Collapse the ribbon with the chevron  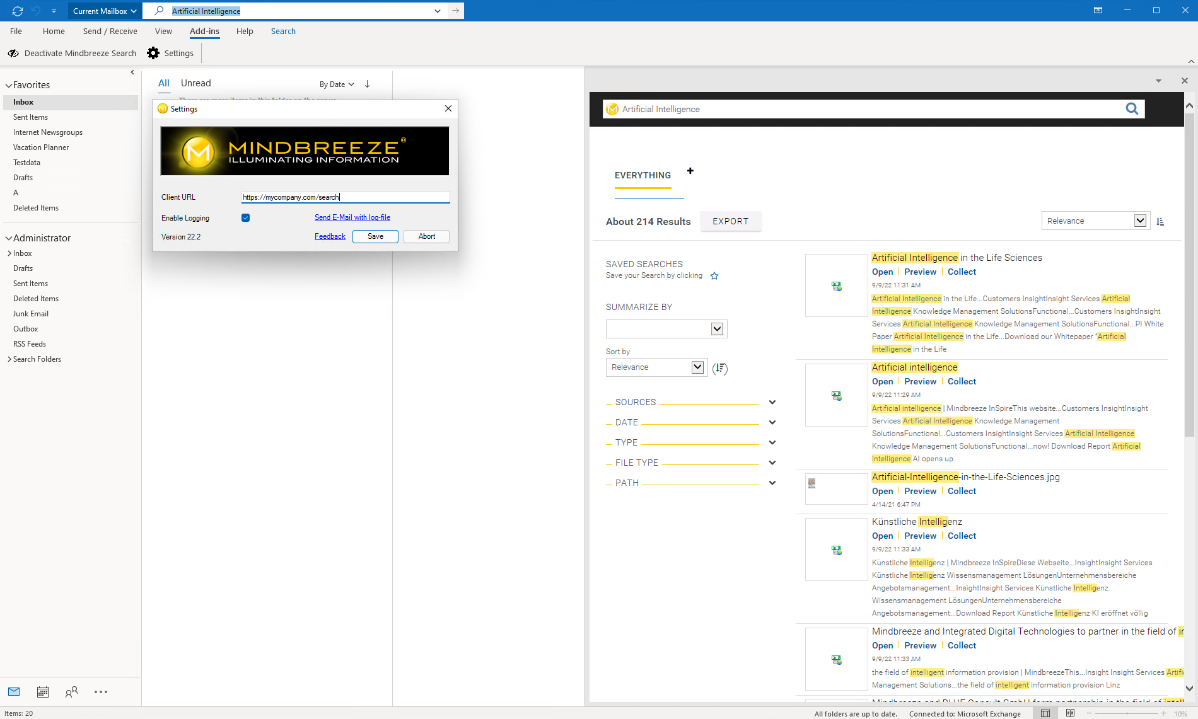pos(1190,61)
